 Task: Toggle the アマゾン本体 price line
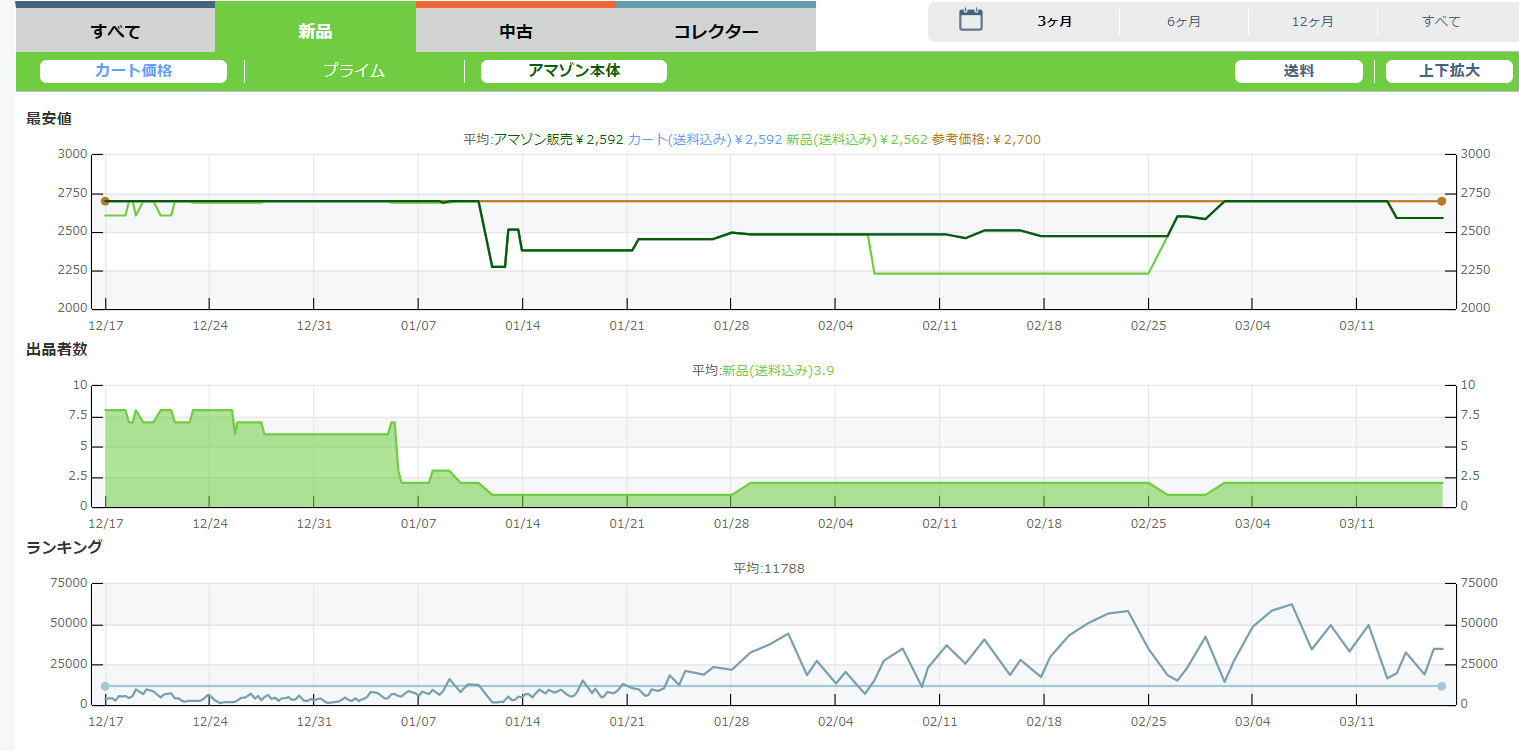[x=573, y=71]
